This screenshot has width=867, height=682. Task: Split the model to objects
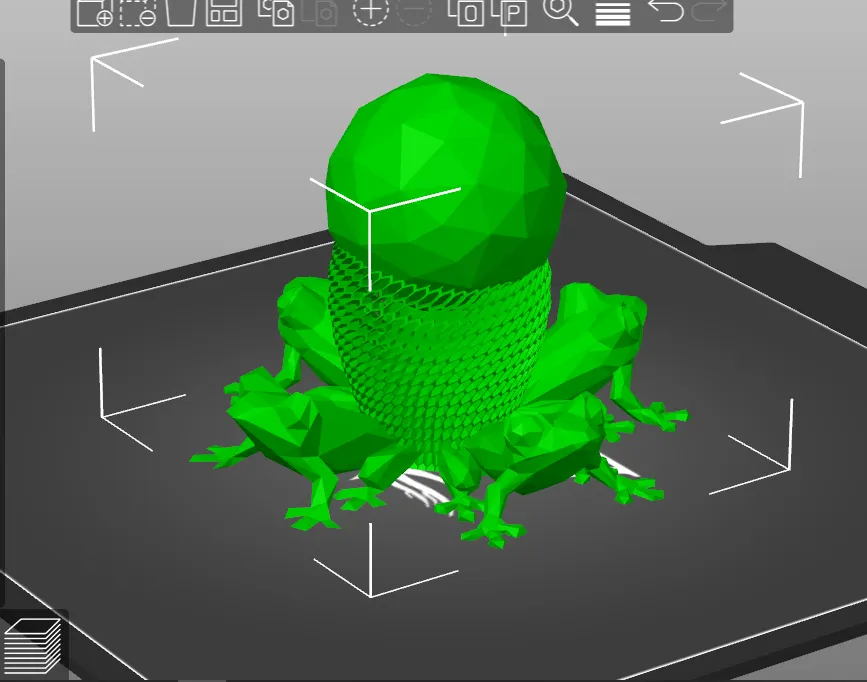click(470, 14)
